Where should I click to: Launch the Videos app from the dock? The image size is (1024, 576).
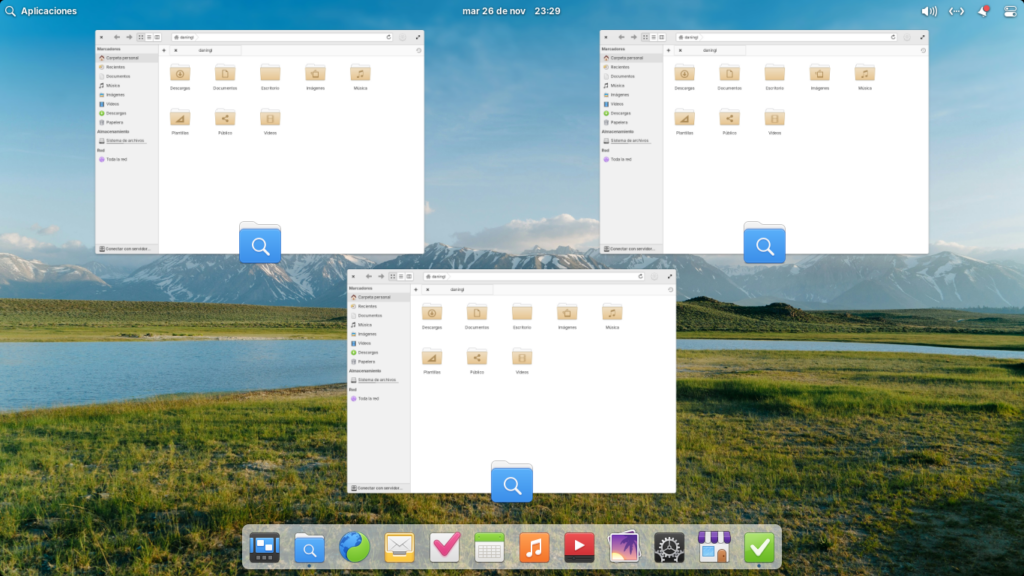[579, 546]
